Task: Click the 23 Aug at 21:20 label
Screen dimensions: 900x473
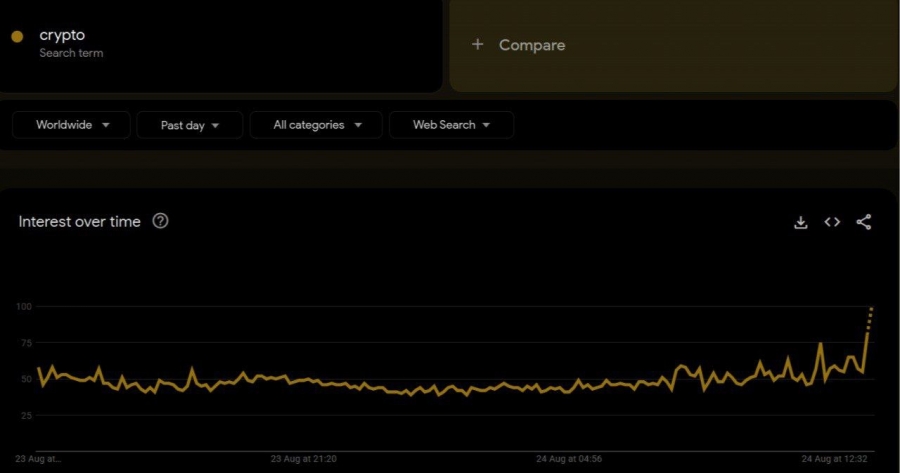Action: [x=303, y=459]
